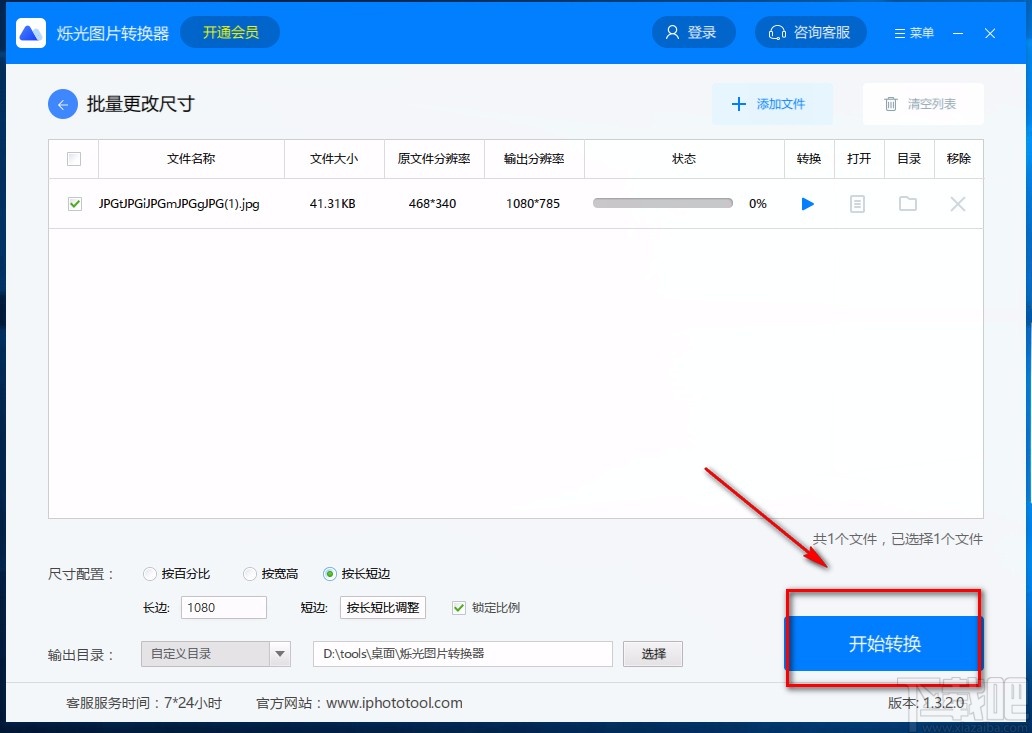Click the blue play icon to convert the file
Viewport: 1032px width, 733px height.
[x=807, y=203]
